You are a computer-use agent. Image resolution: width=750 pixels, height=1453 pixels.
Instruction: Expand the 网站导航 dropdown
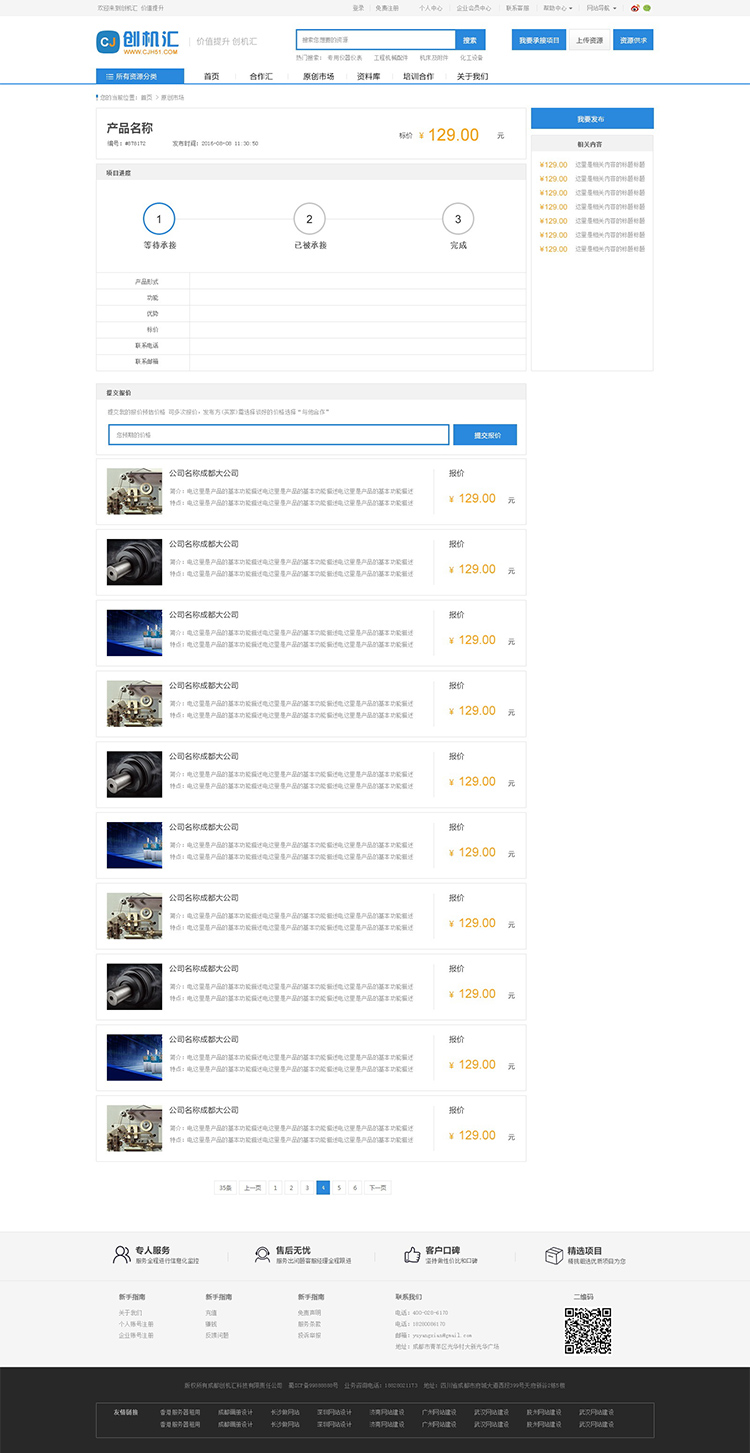click(600, 7)
